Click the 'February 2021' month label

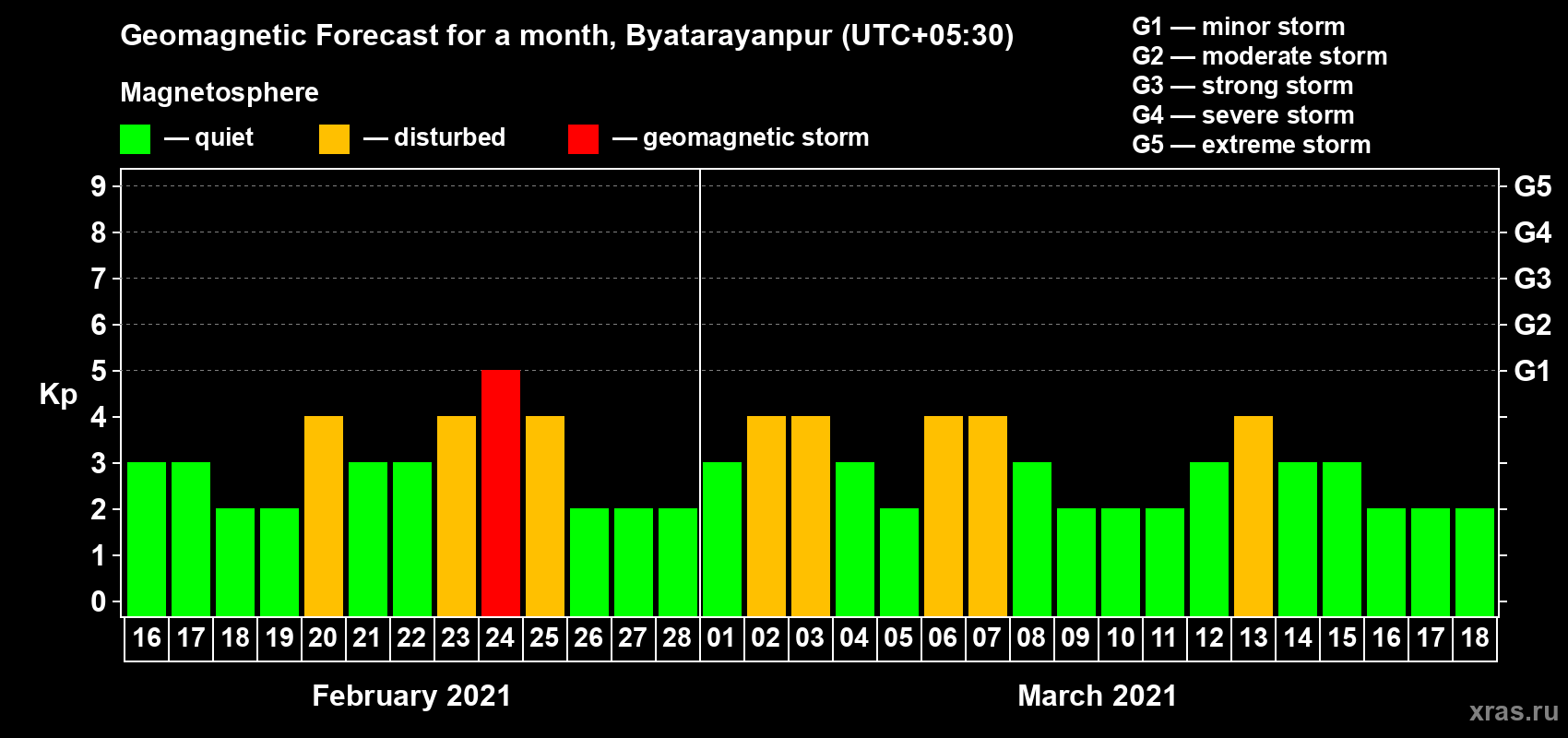(x=411, y=696)
